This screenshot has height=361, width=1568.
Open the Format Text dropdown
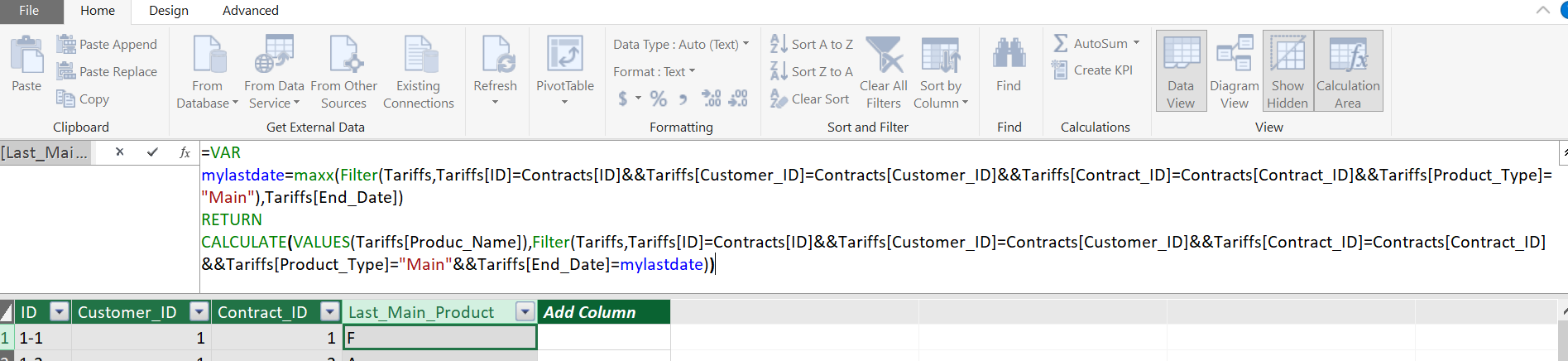655,71
